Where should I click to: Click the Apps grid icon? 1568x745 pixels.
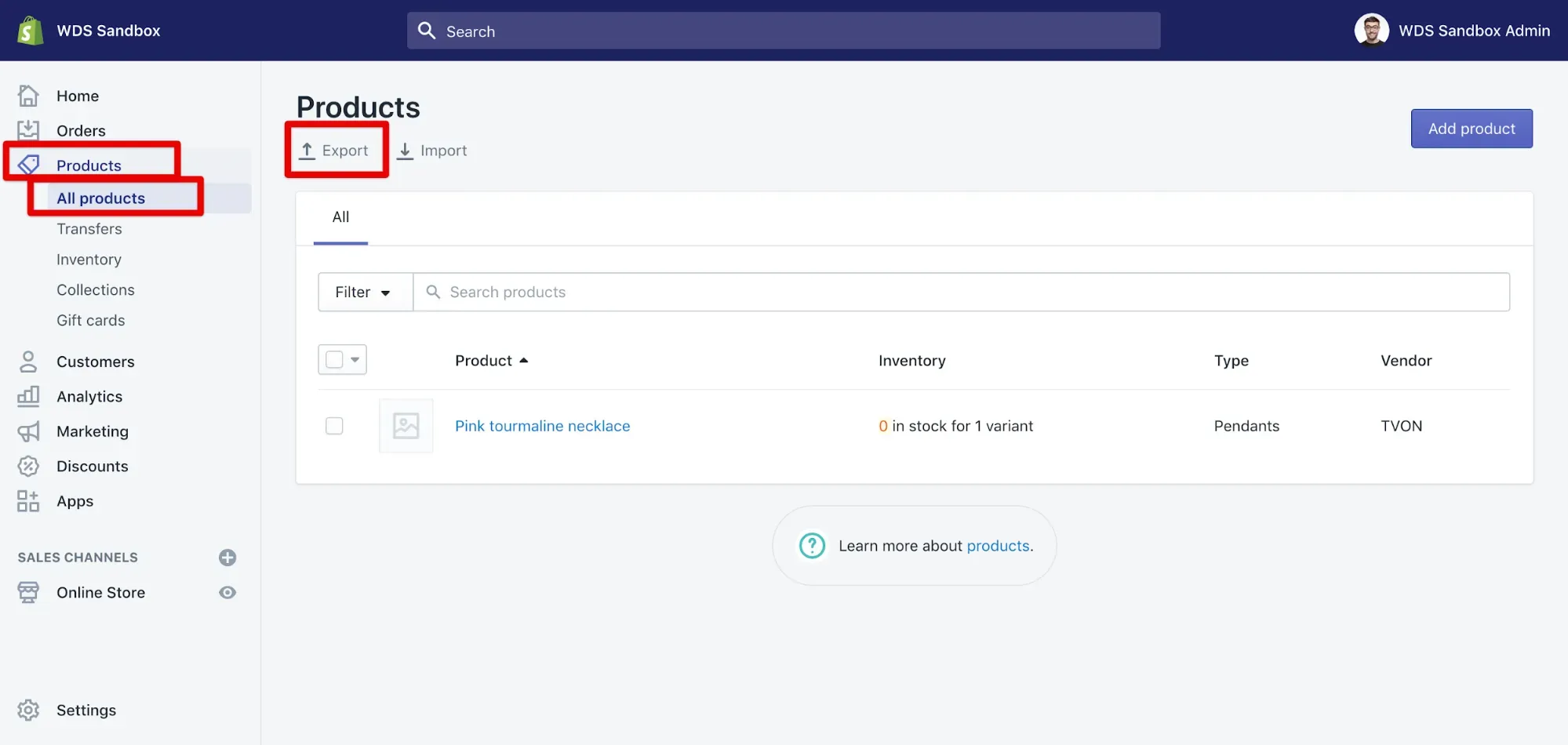pos(28,501)
